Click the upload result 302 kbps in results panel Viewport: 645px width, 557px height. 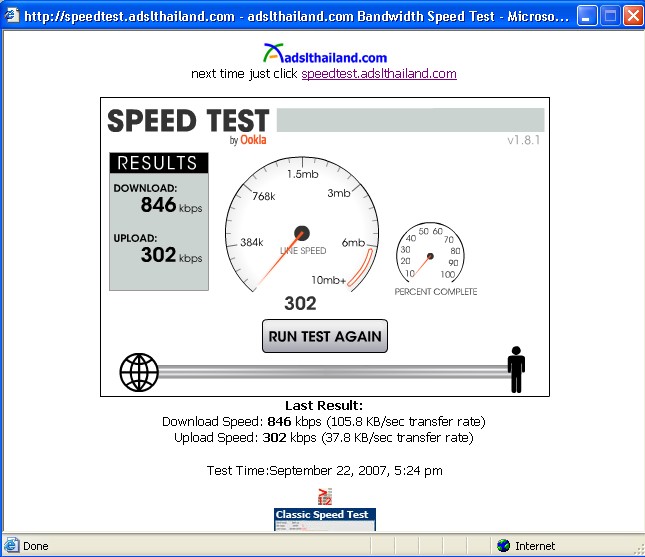[171, 255]
